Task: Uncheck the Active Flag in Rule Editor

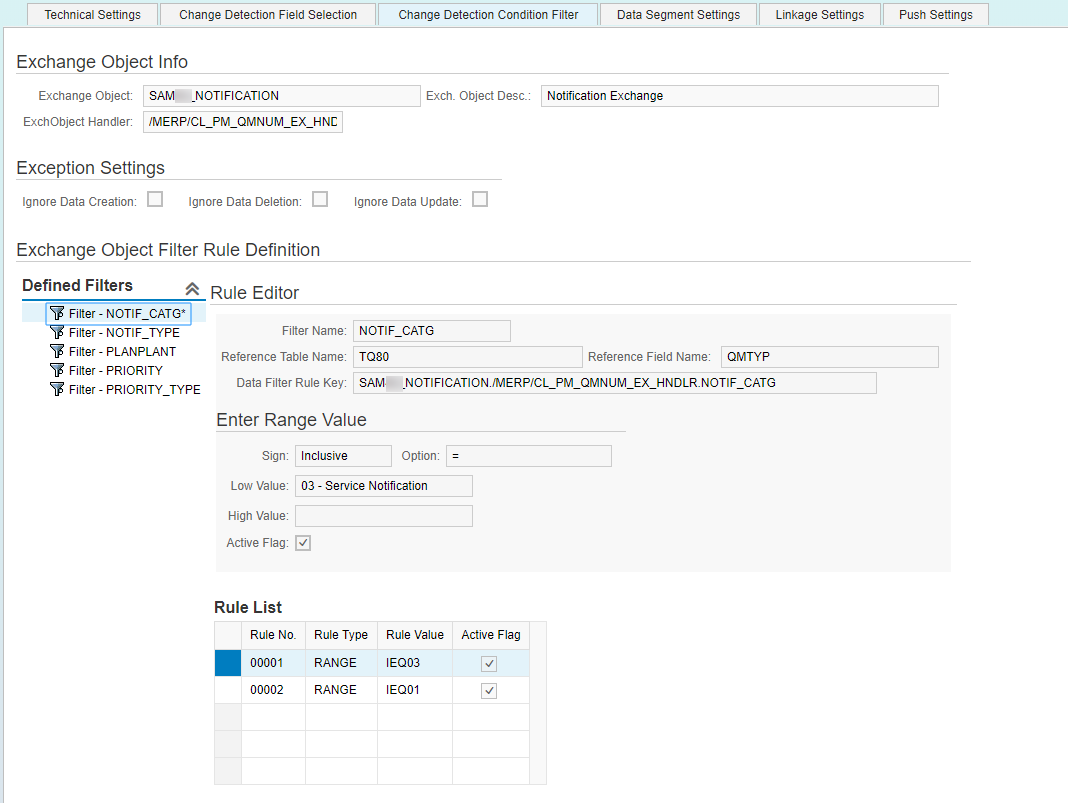Action: pos(303,543)
